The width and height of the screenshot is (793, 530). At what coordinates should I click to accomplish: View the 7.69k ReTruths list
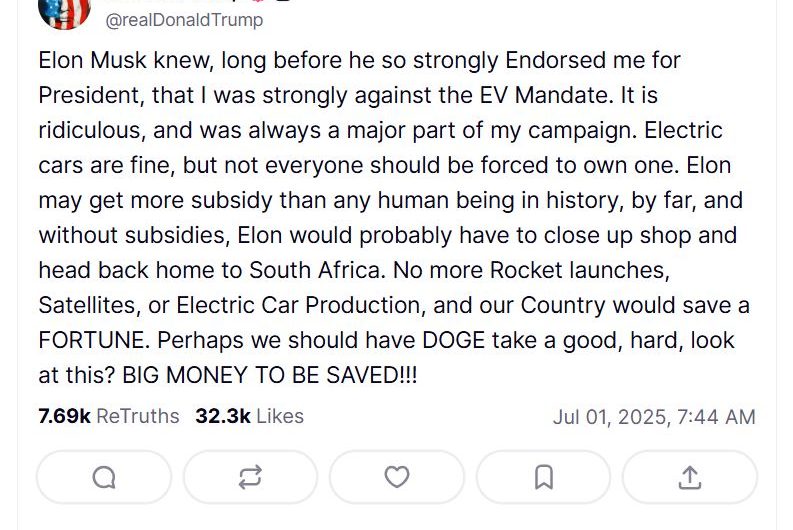tap(109, 416)
